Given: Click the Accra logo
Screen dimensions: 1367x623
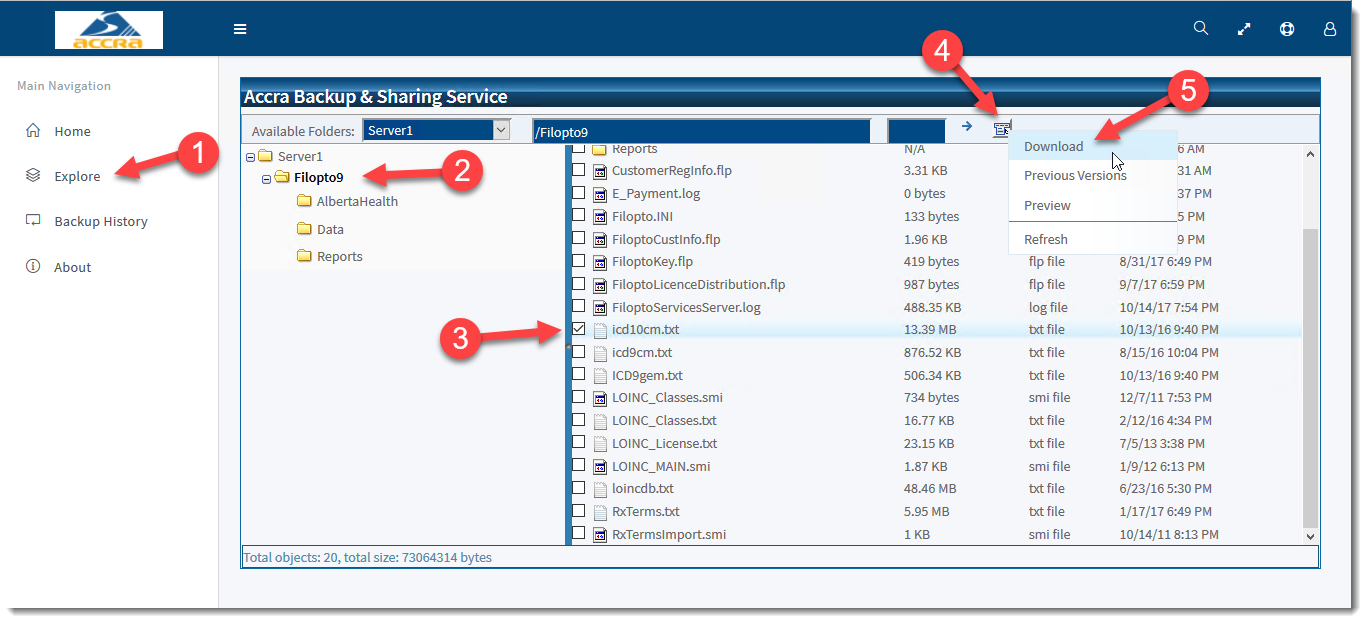Looking at the screenshot, I should tap(109, 30).
